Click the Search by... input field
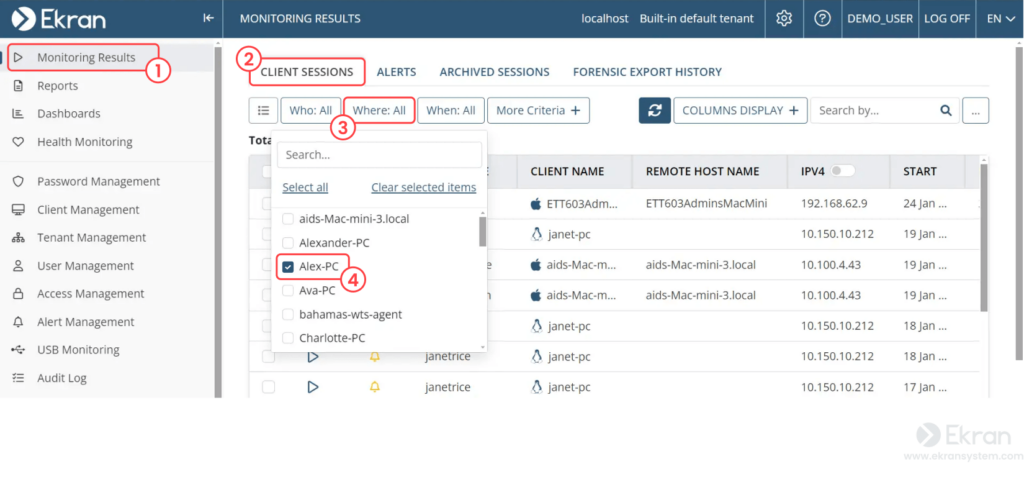The height and width of the screenshot is (487, 1024). (875, 110)
